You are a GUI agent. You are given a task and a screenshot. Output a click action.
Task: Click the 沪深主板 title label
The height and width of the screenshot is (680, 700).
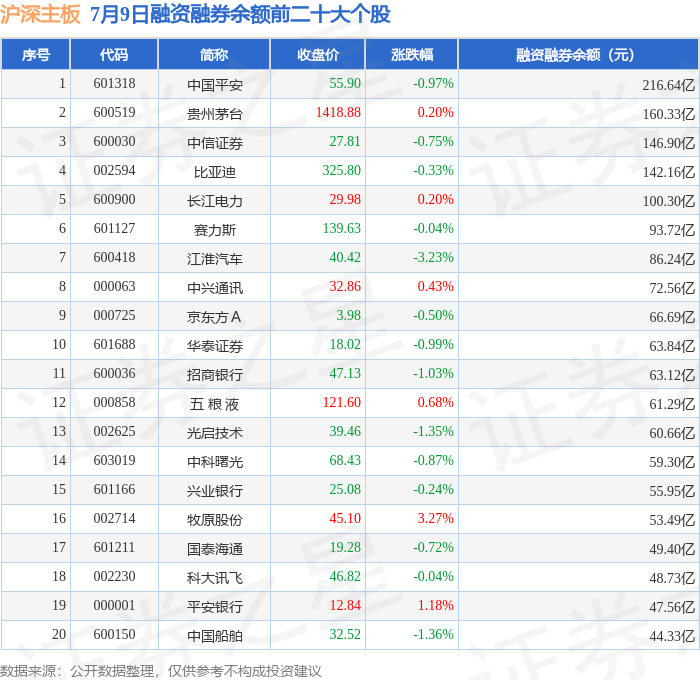(x=40, y=14)
